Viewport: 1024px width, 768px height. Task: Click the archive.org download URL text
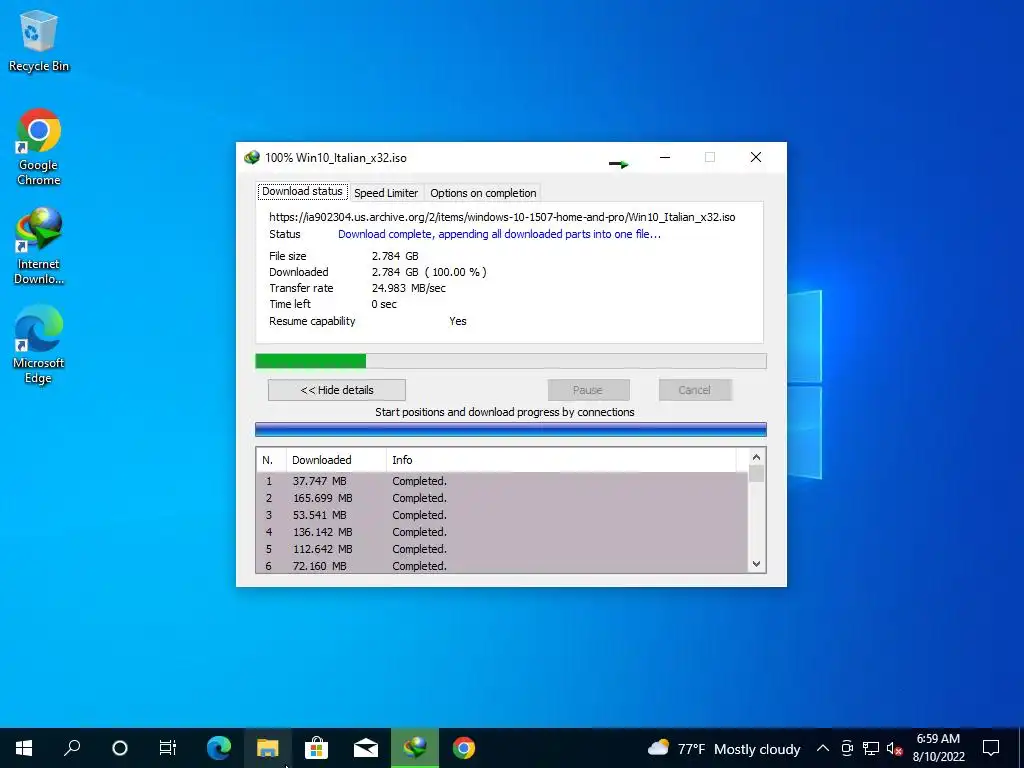[x=502, y=217]
